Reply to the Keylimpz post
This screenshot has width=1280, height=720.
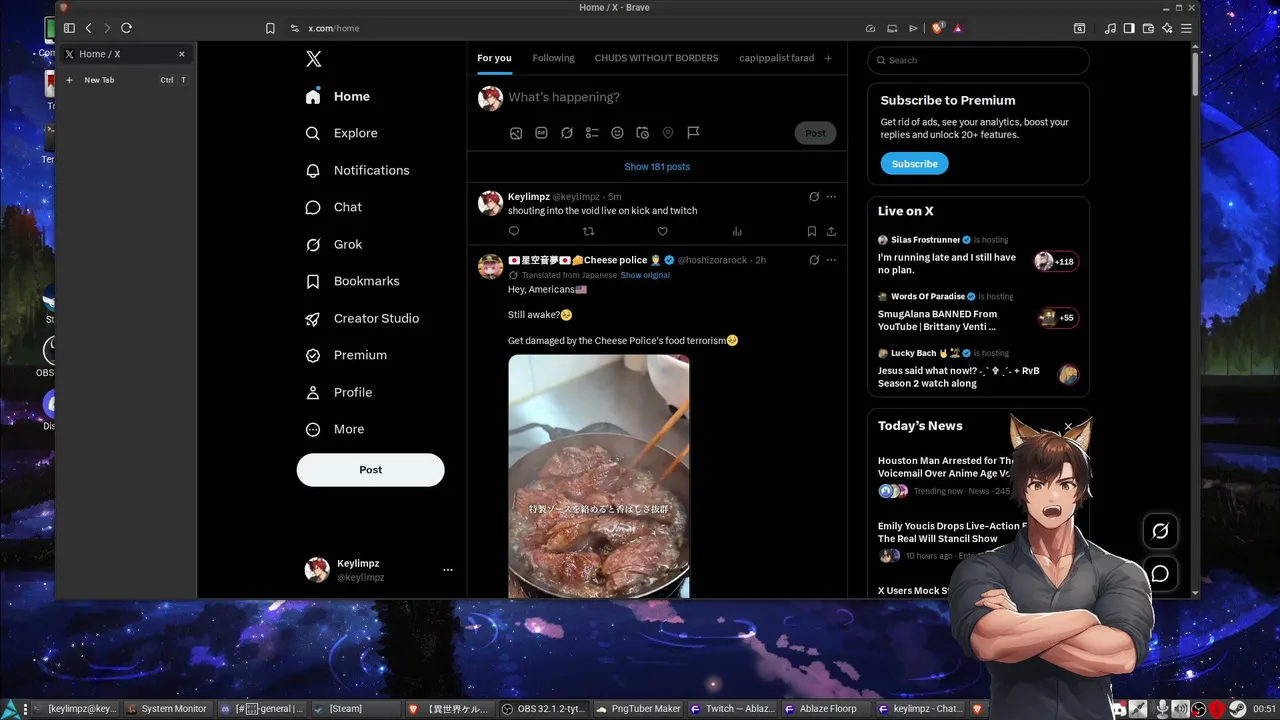(514, 231)
